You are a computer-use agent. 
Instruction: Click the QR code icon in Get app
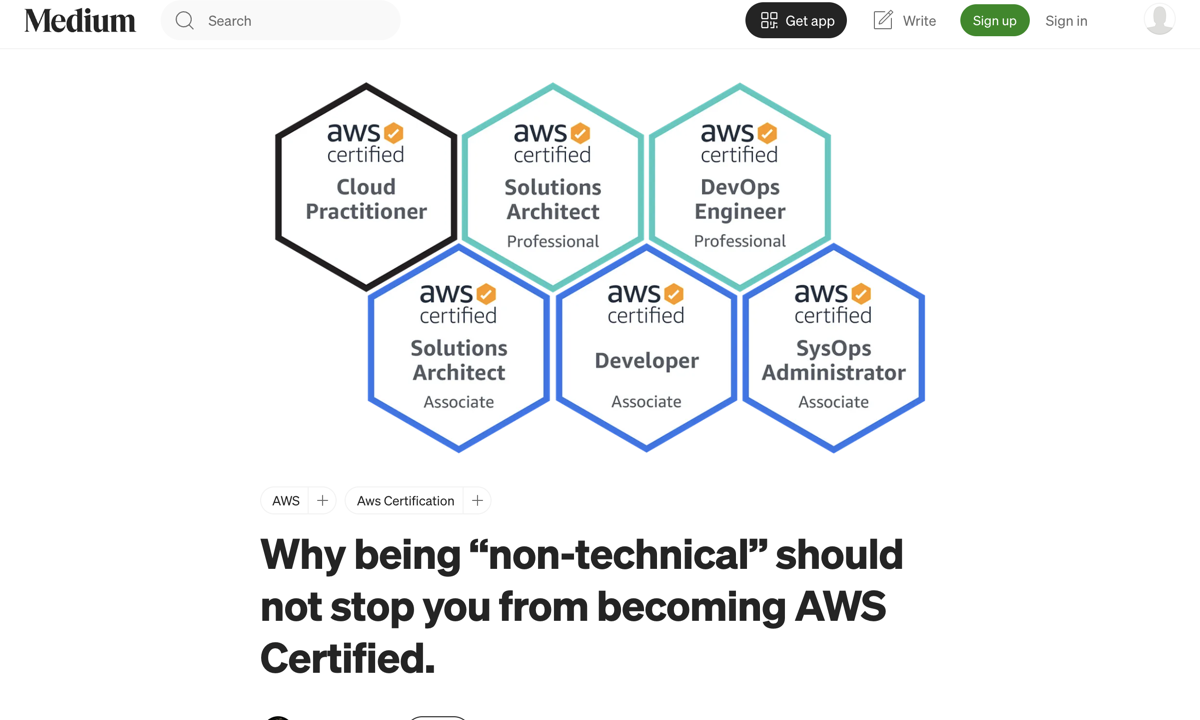769,20
